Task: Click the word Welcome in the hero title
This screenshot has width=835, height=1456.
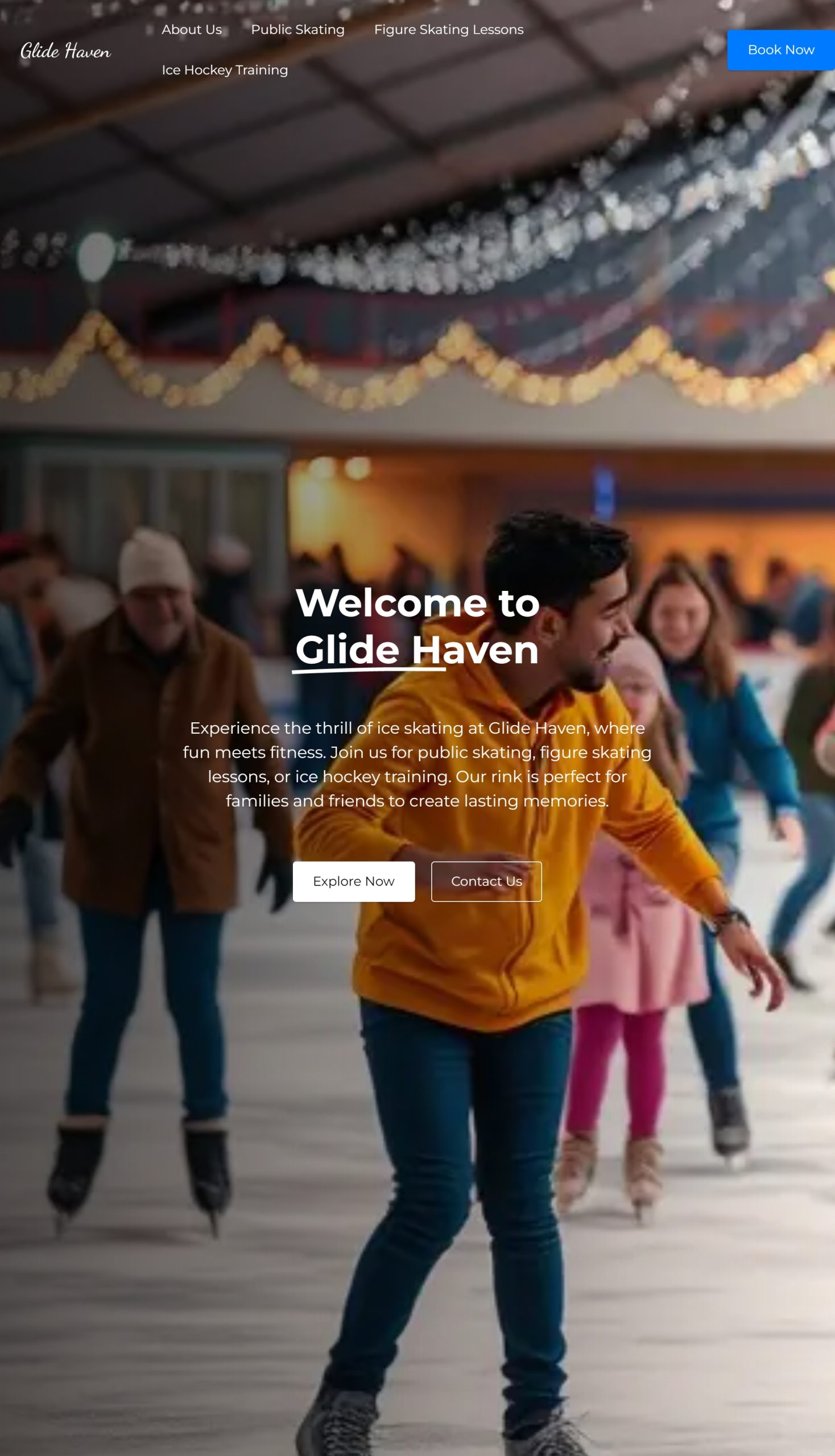Action: coord(391,603)
